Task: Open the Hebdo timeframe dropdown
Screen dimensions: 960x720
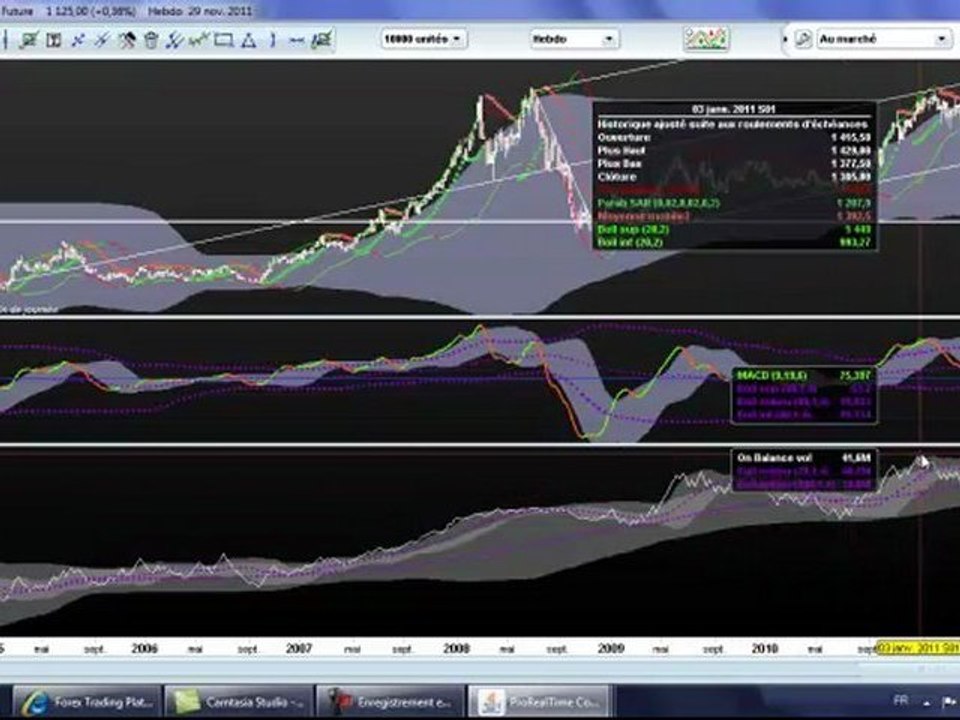Action: [x=574, y=39]
